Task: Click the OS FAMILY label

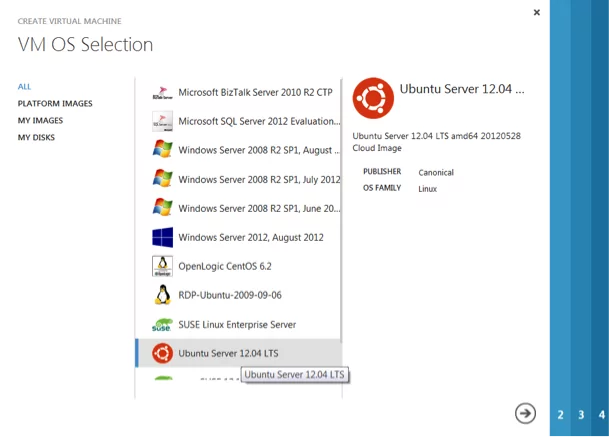Action: (x=382, y=188)
